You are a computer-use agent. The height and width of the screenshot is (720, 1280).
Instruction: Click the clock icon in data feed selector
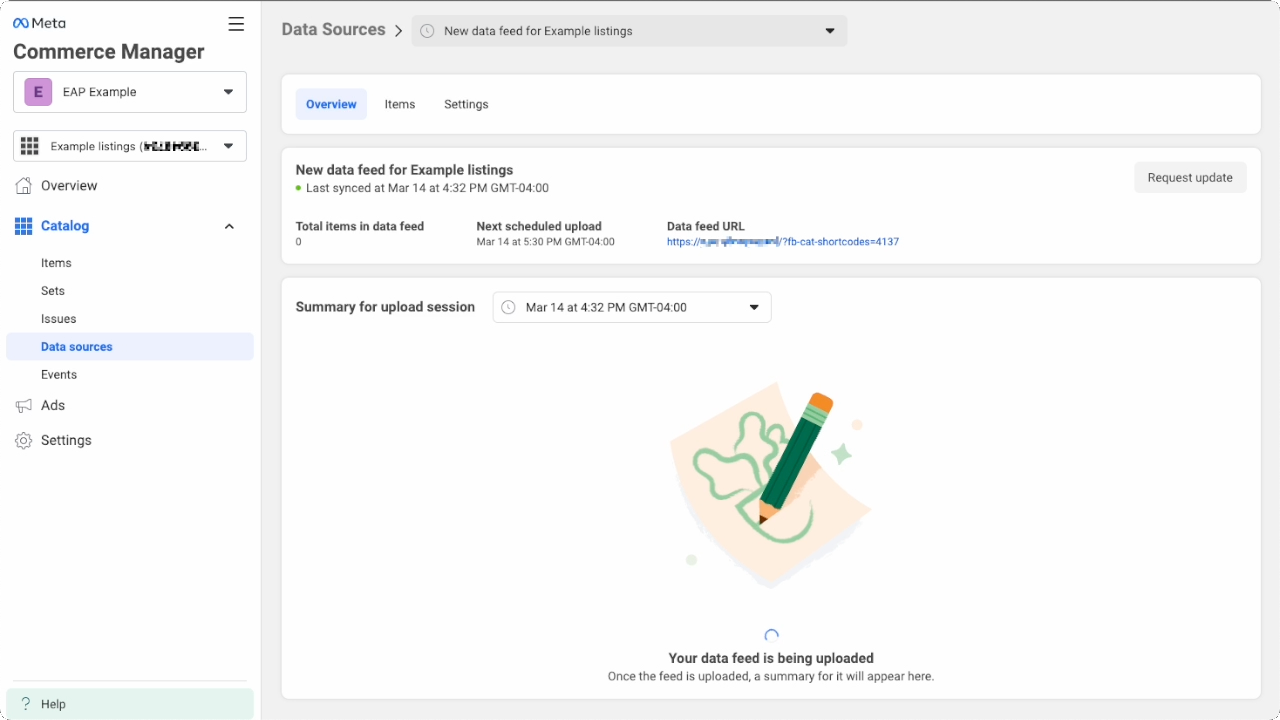click(x=427, y=31)
